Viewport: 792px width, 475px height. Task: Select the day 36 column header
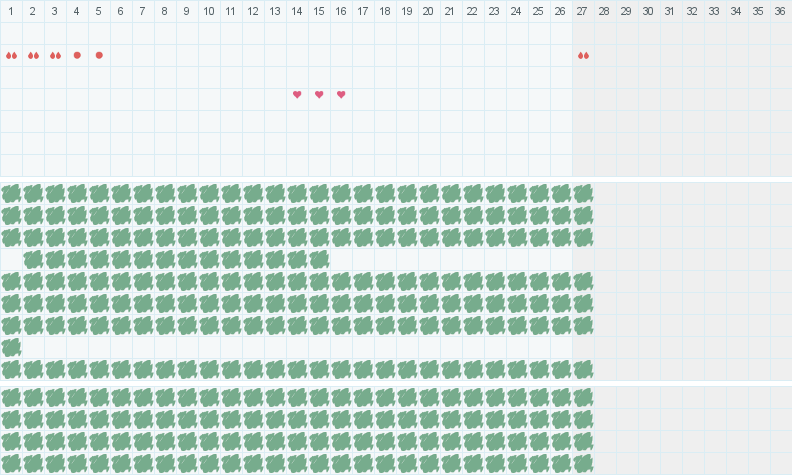780,11
